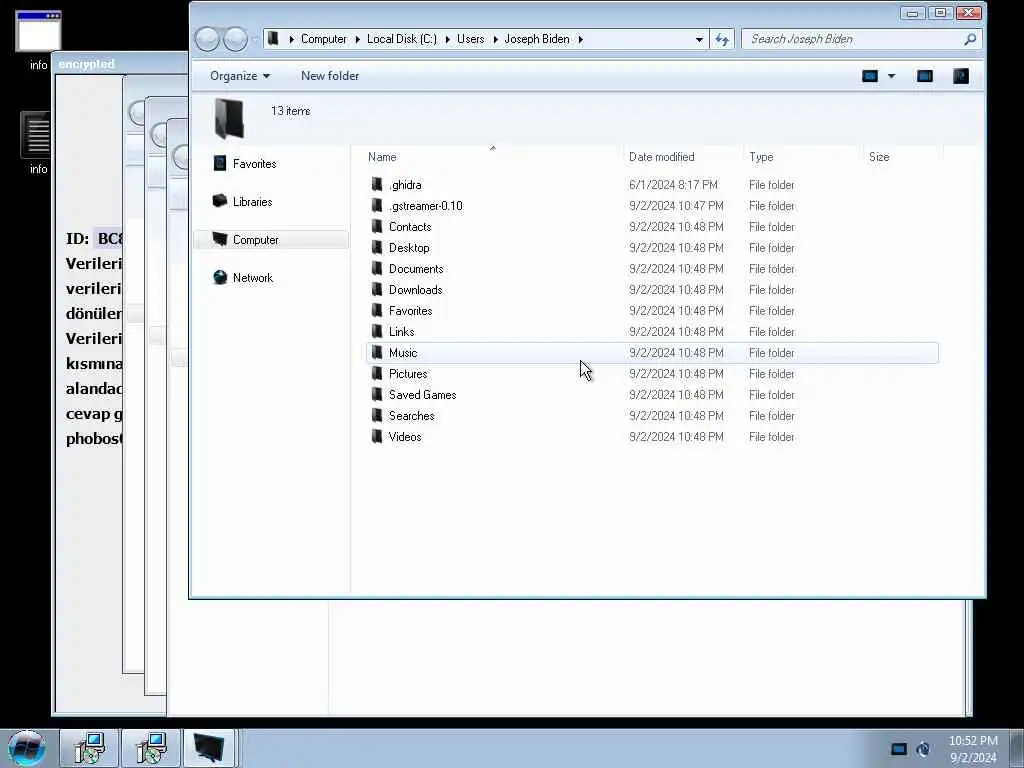Click the info desktop icon with window image
This screenshot has height=768, width=1024.
(x=38, y=40)
